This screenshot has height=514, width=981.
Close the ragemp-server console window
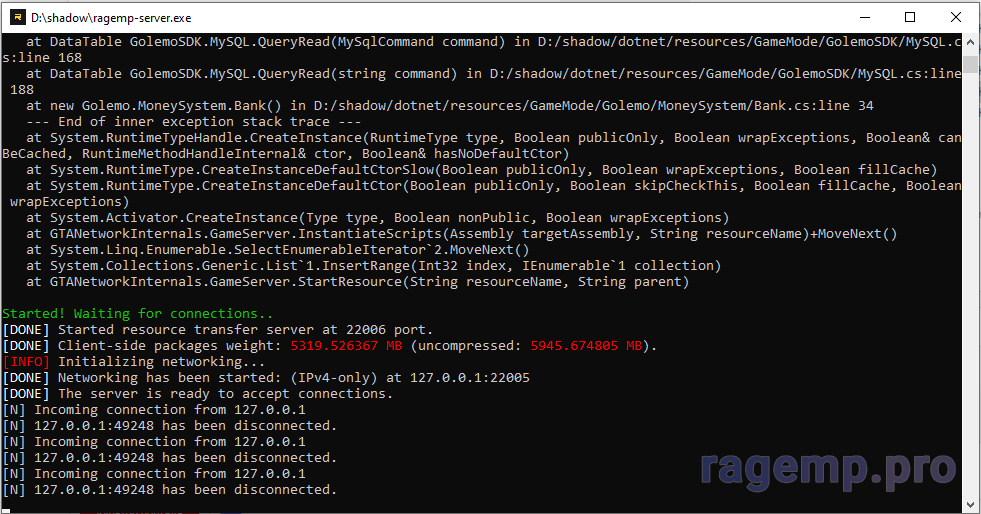click(x=955, y=17)
